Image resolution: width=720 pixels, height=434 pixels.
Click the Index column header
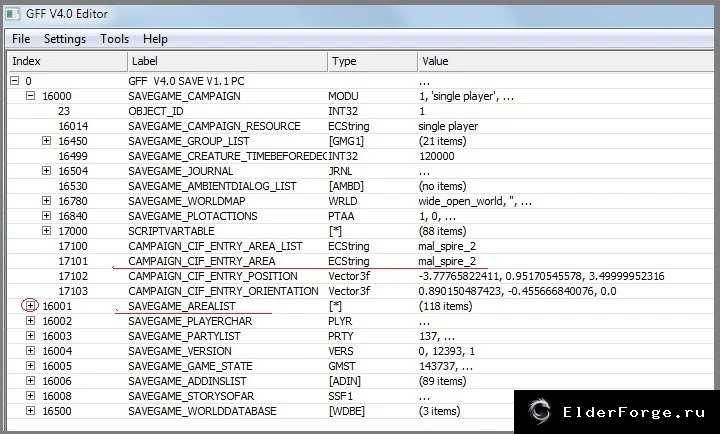68,61
